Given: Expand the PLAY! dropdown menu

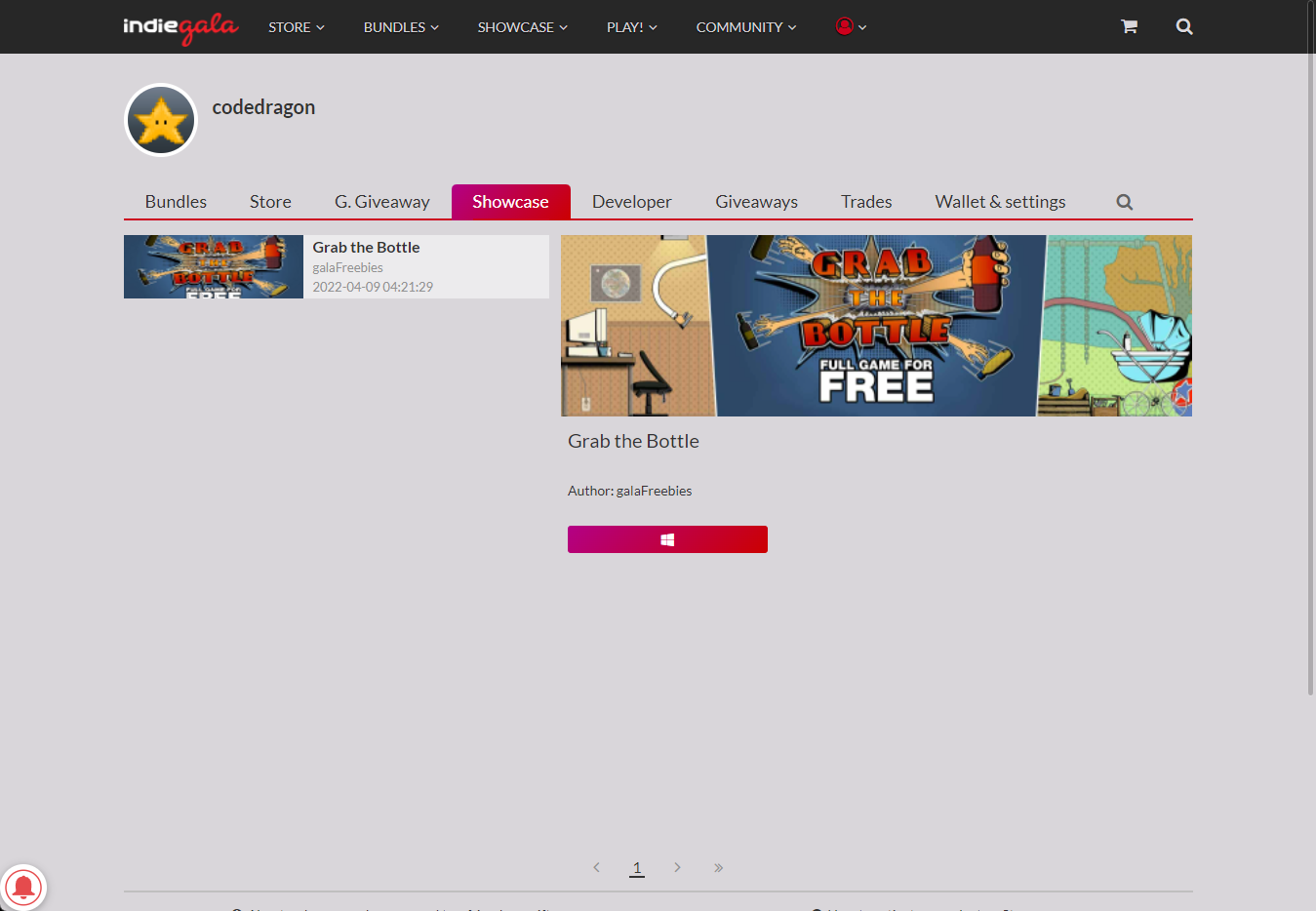Looking at the screenshot, I should (632, 27).
